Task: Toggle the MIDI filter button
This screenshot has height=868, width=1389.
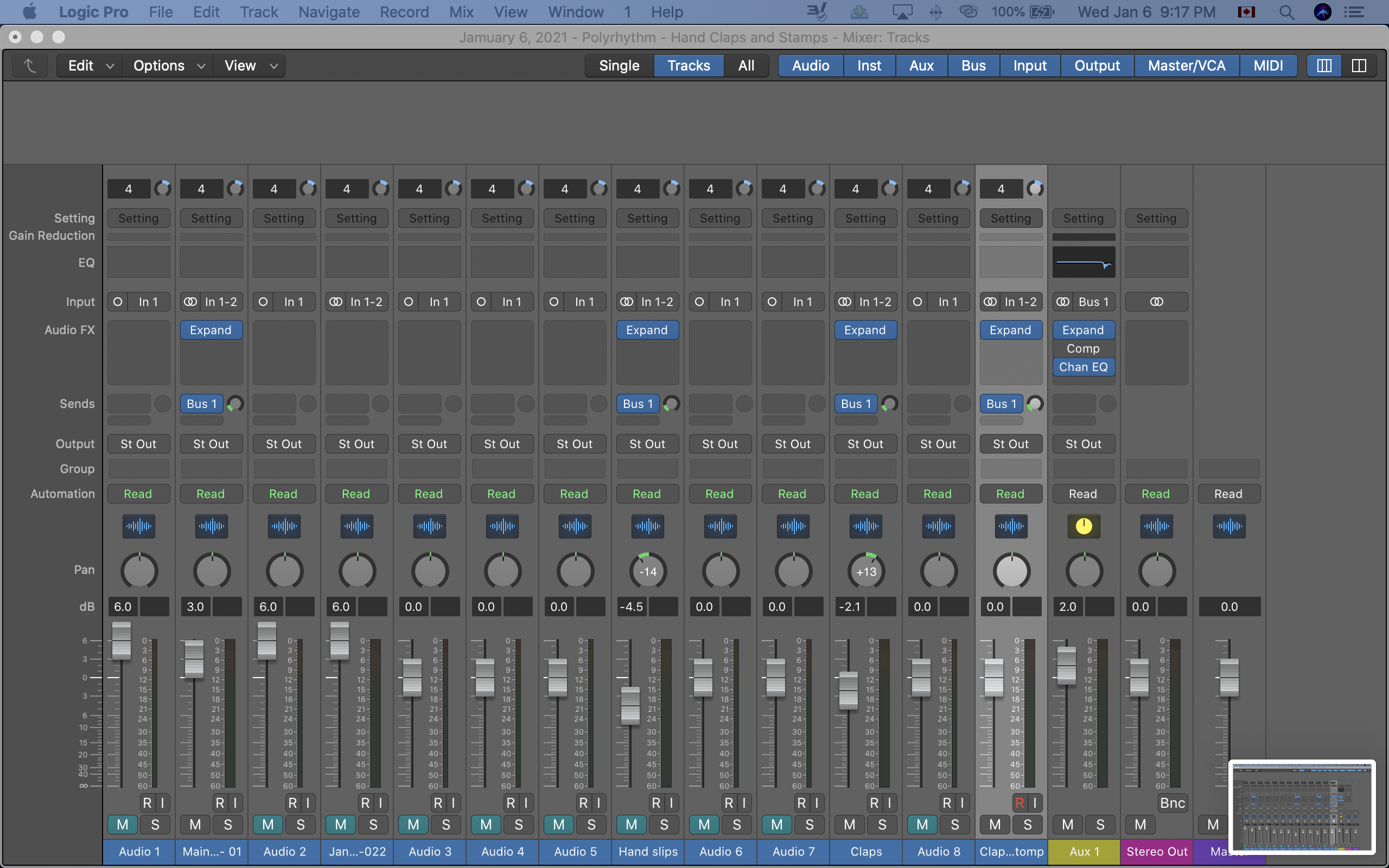Action: (x=1268, y=66)
